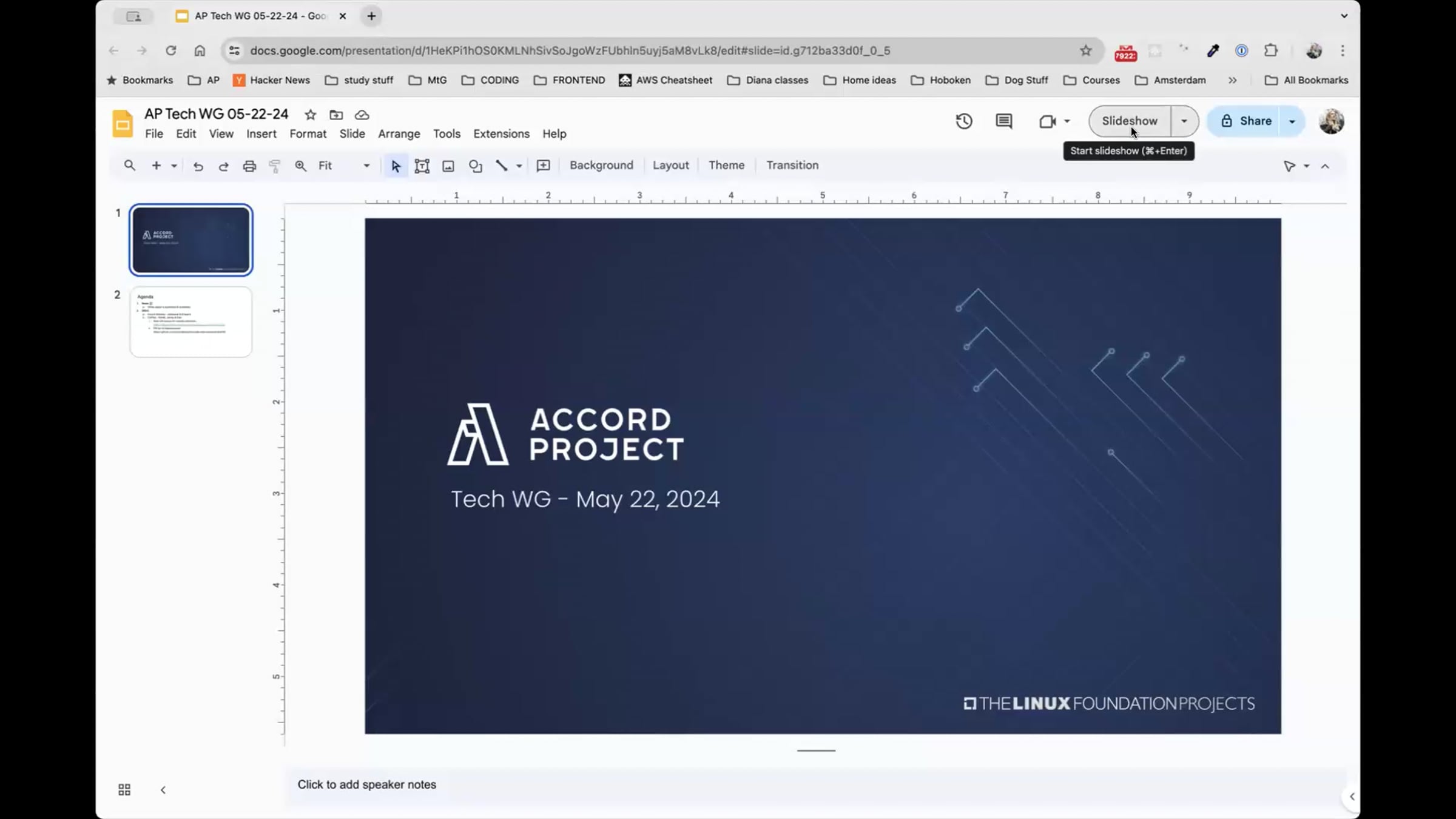Click the add comment toolbar icon
Image resolution: width=1456 pixels, height=819 pixels.
[544, 166]
